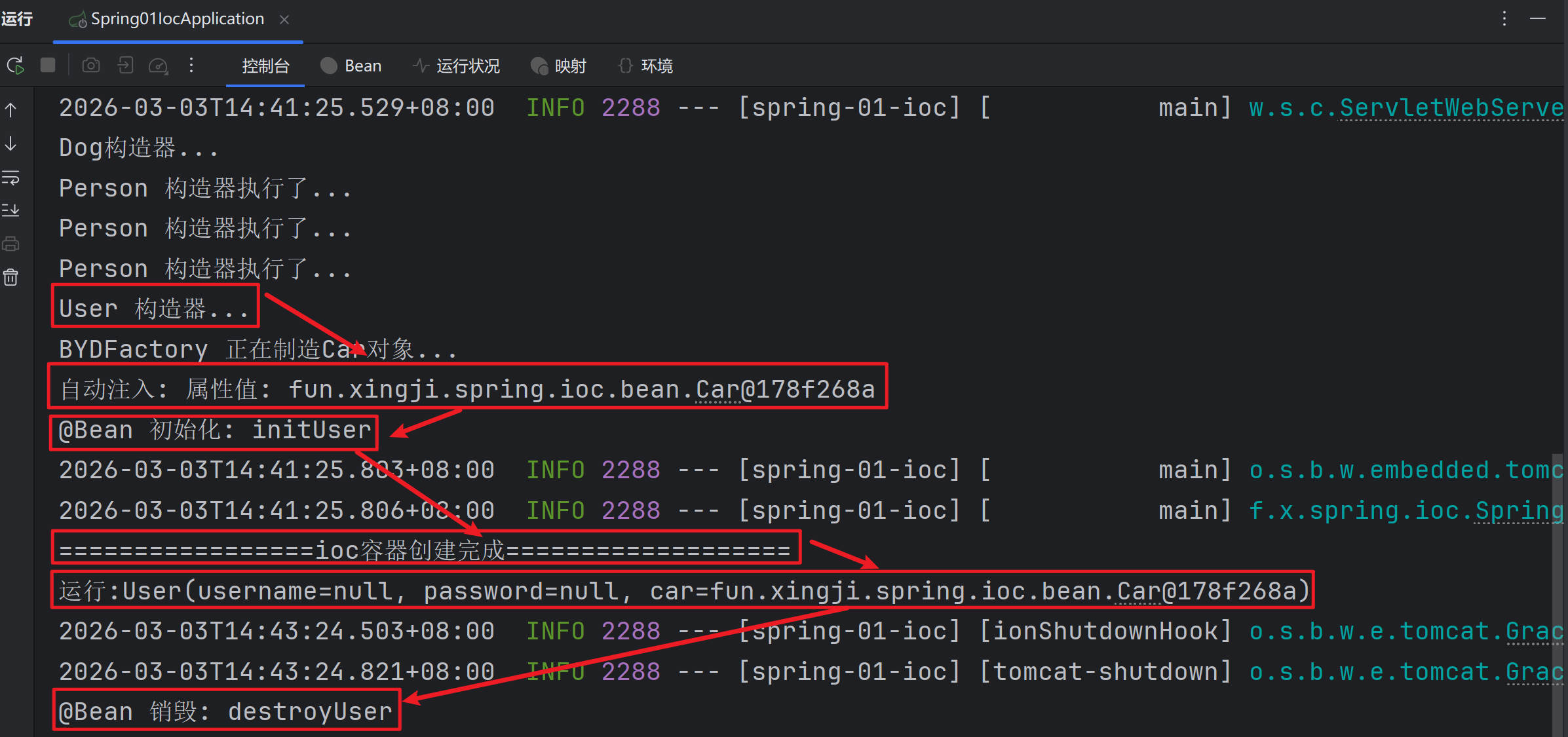The width and height of the screenshot is (1568, 737).
Task: Switch to the 控制台 console tab
Action: (265, 66)
